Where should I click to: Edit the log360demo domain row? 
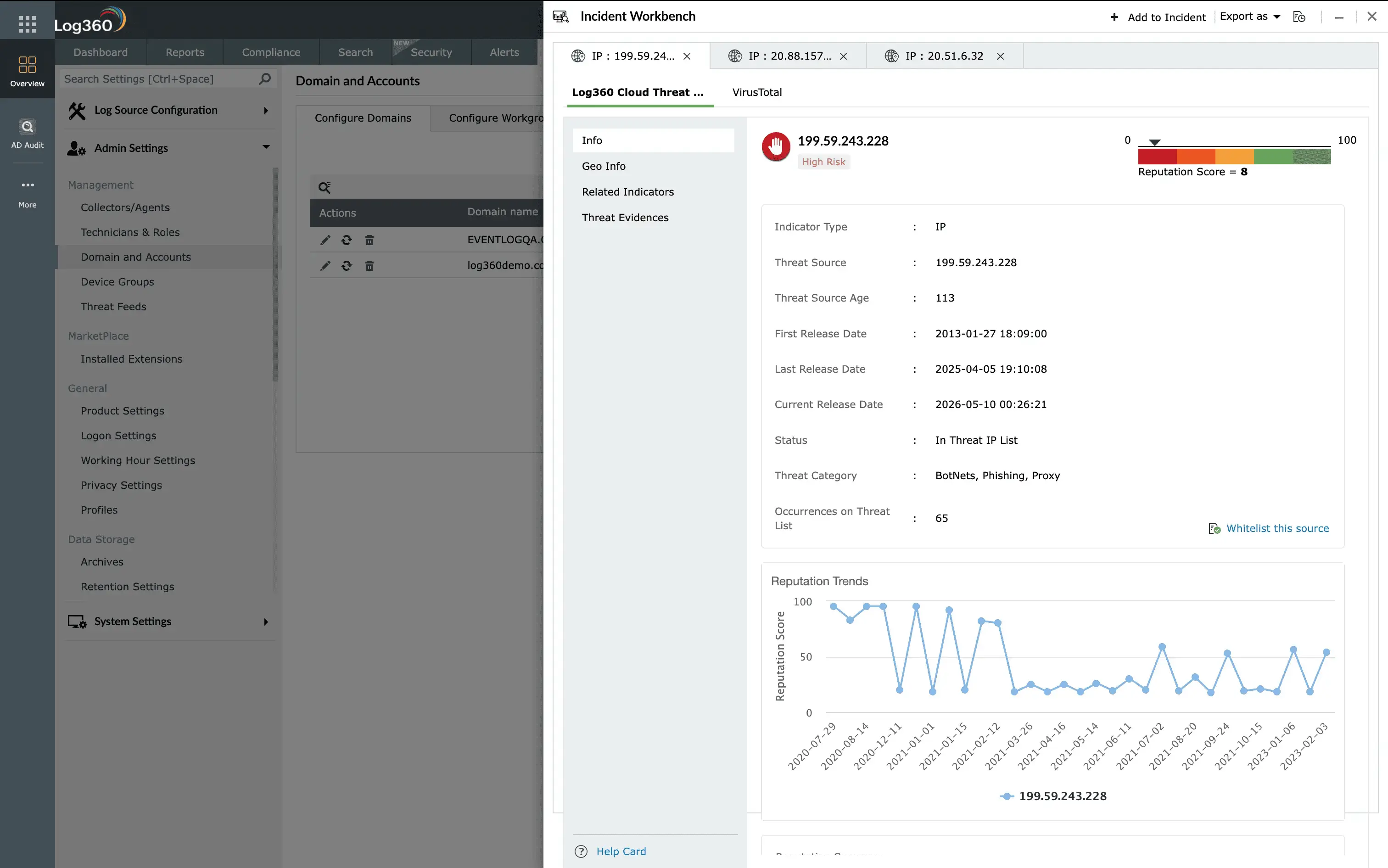coord(325,265)
